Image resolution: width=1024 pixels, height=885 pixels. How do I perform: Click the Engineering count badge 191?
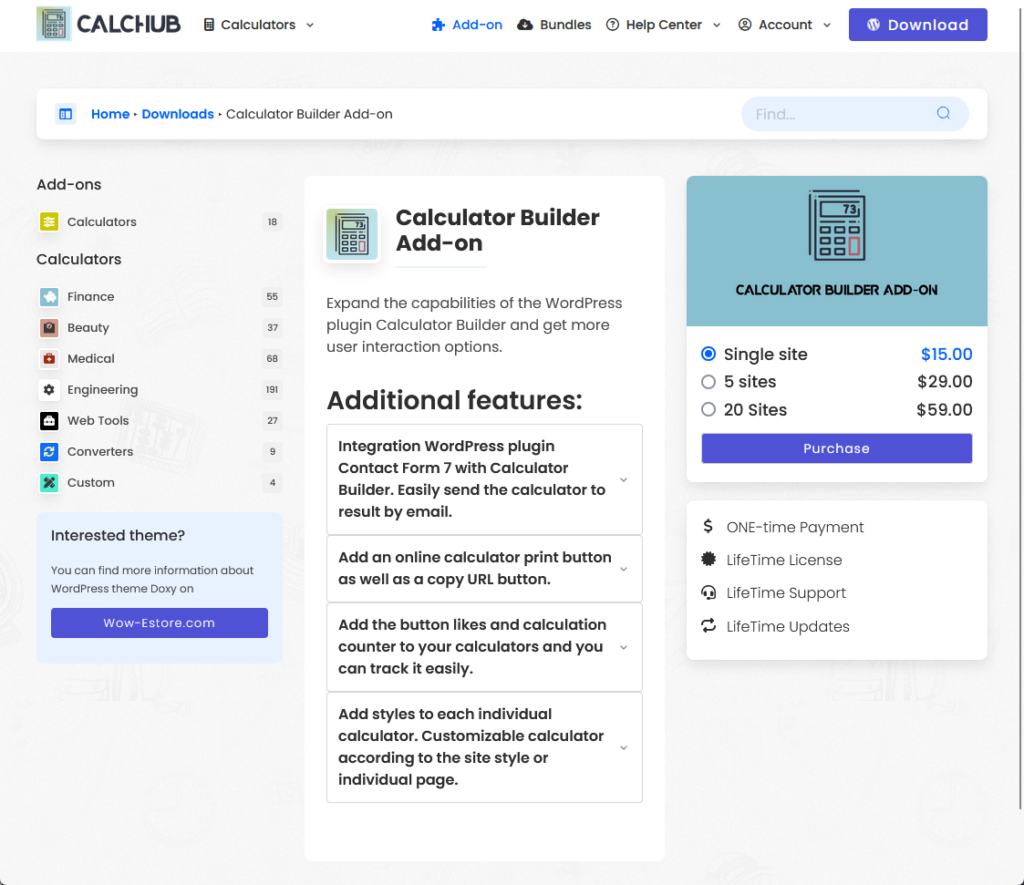(x=272, y=390)
